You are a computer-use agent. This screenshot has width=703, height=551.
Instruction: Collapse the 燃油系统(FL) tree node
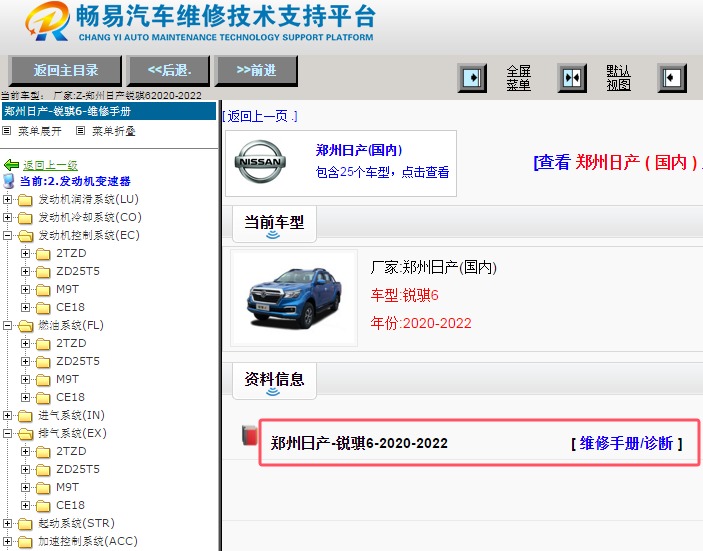pos(7,325)
